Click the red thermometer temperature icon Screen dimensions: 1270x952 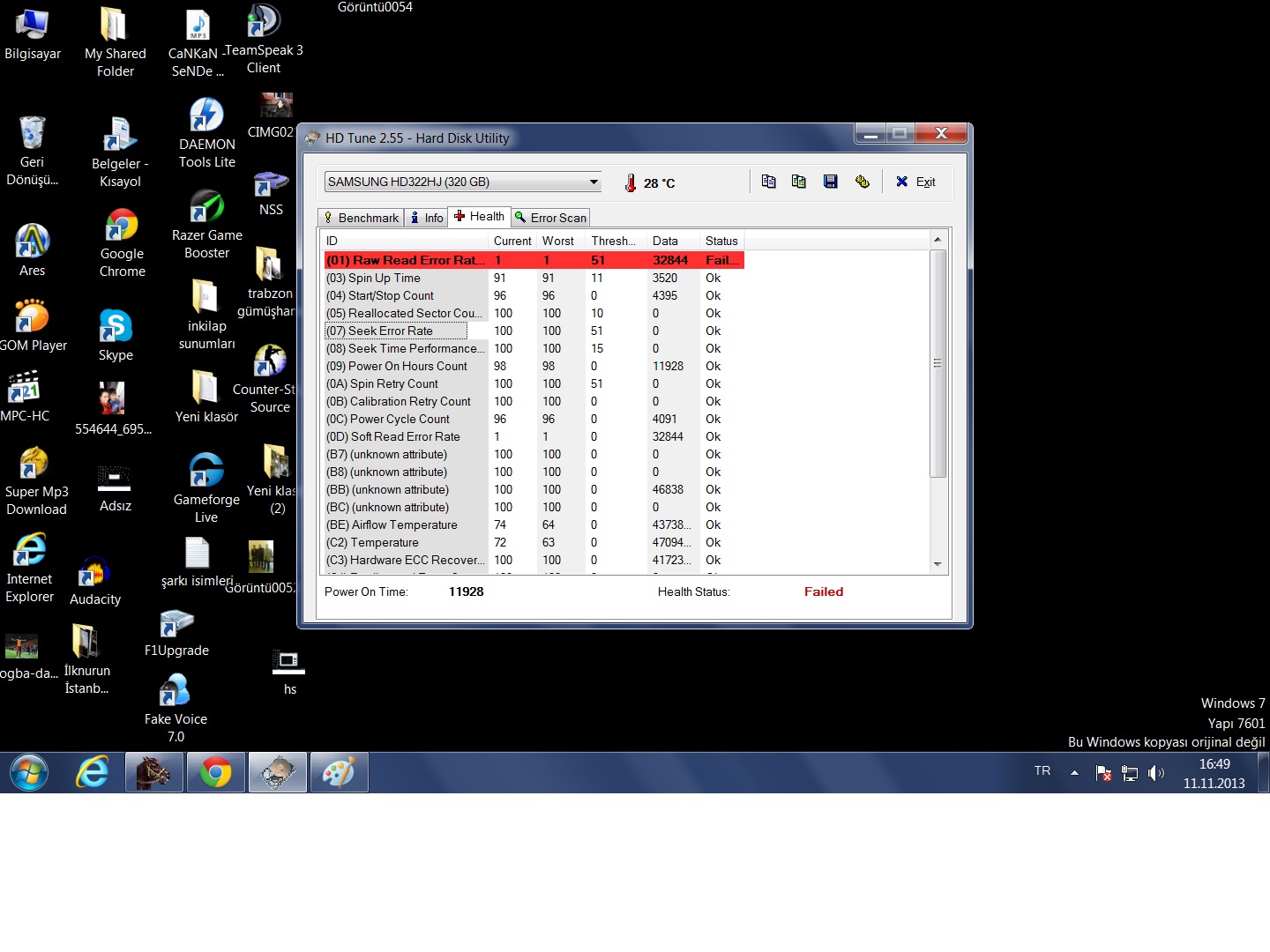coord(630,182)
